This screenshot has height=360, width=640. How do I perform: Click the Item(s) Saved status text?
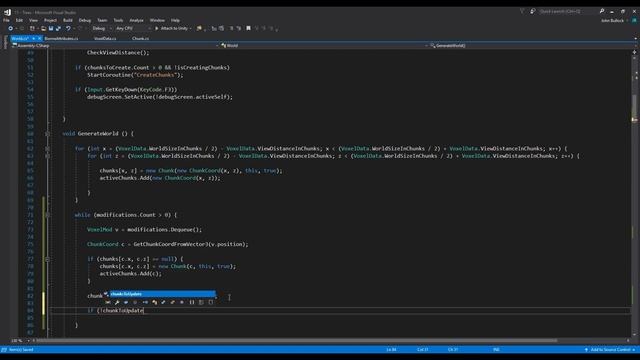coord(21,350)
